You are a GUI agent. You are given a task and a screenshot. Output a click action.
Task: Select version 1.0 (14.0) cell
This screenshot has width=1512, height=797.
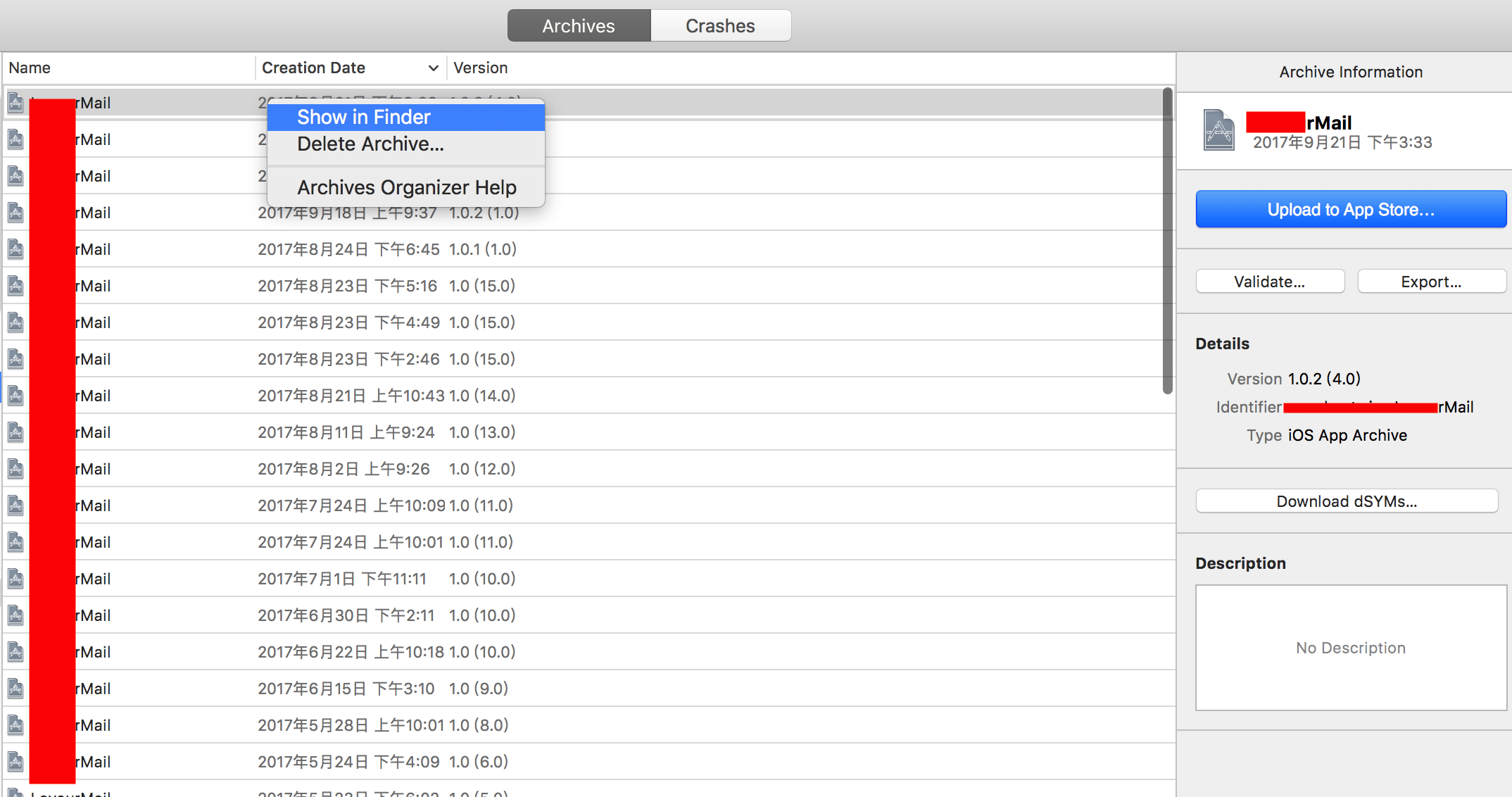pos(482,396)
